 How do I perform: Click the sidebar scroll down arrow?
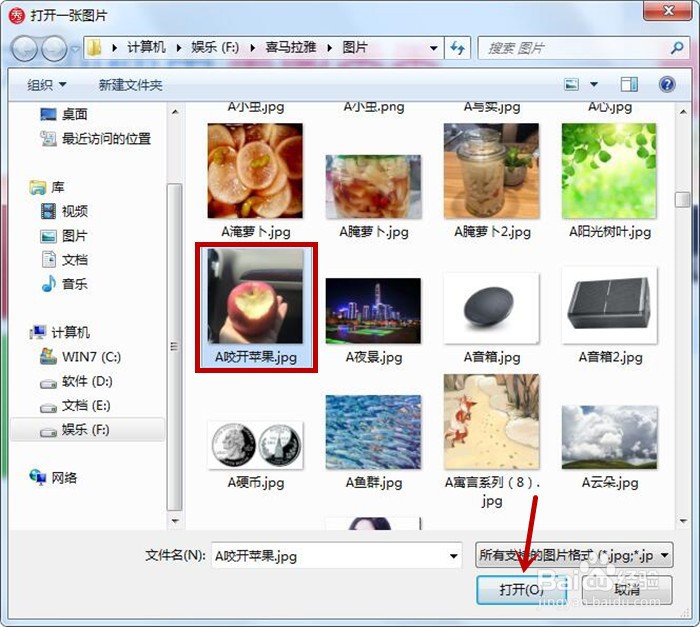pos(175,521)
